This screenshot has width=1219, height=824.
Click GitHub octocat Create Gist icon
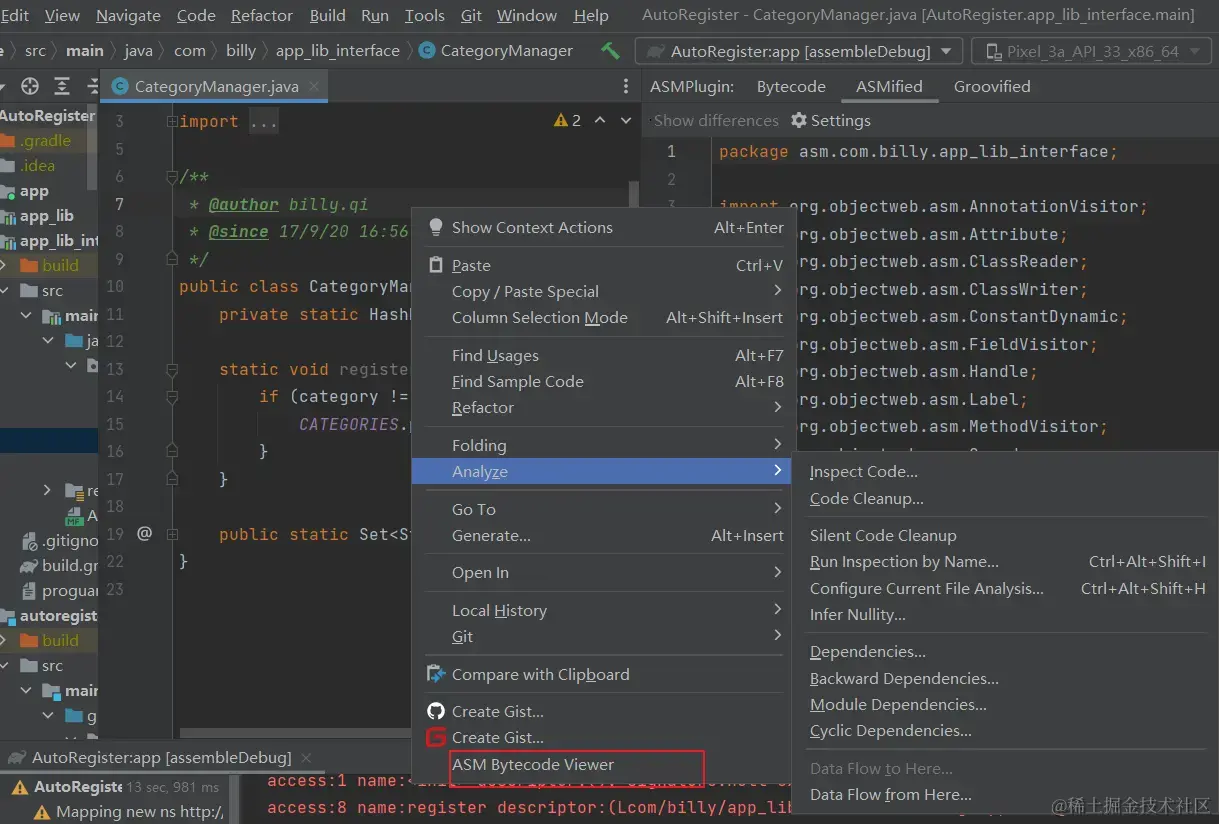(436, 711)
